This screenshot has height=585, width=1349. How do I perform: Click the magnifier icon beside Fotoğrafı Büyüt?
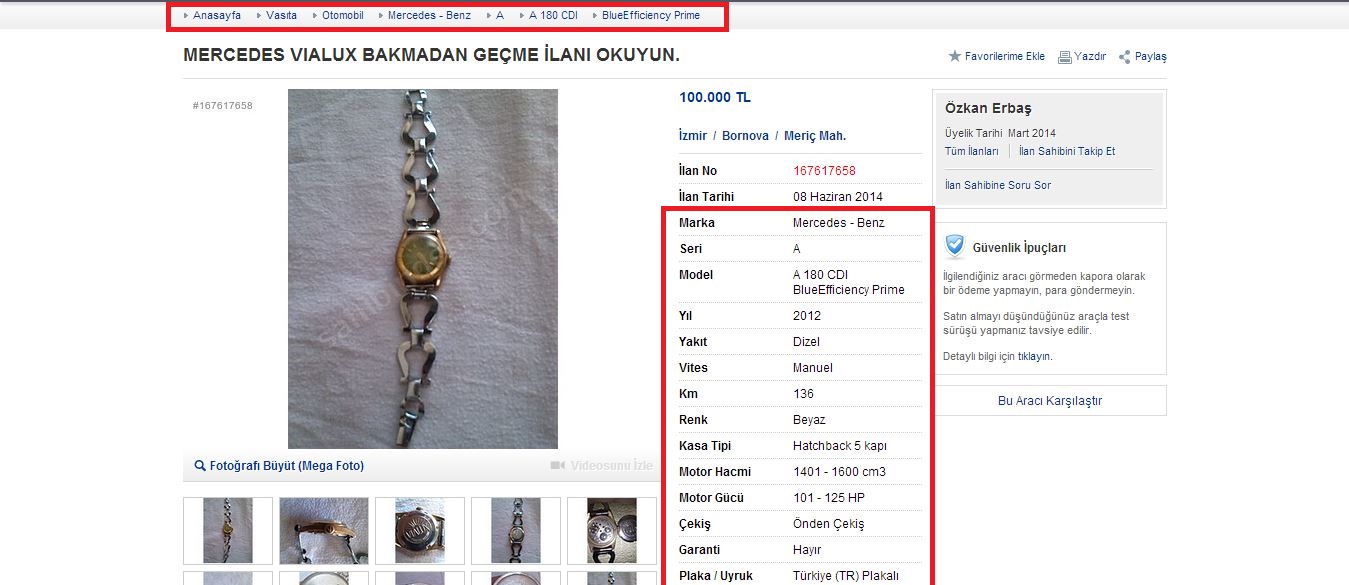(x=200, y=466)
